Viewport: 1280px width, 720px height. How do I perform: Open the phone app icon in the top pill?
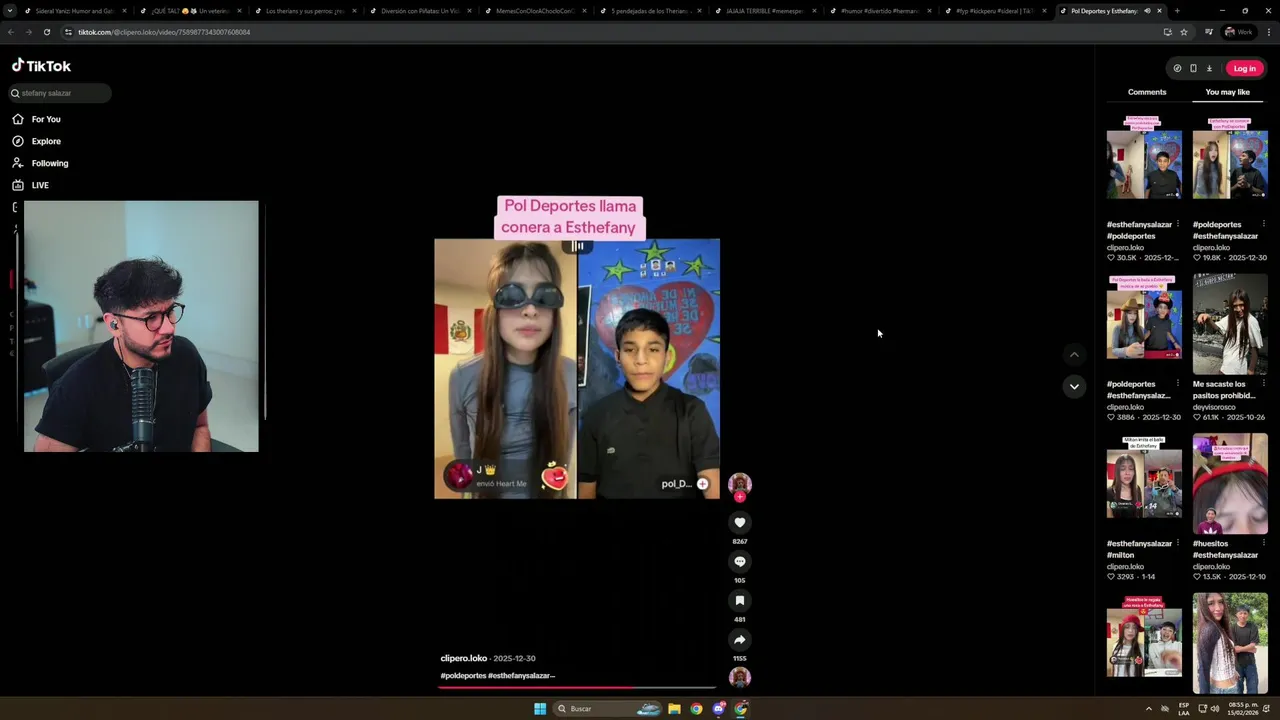click(1193, 68)
